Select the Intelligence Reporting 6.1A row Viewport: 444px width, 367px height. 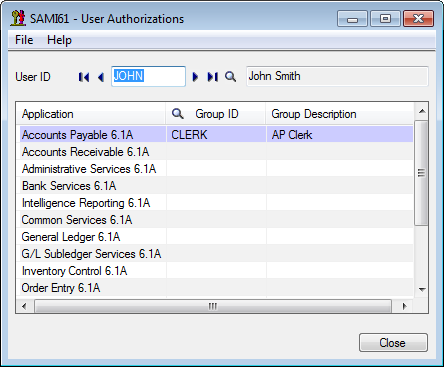[x=216, y=203]
